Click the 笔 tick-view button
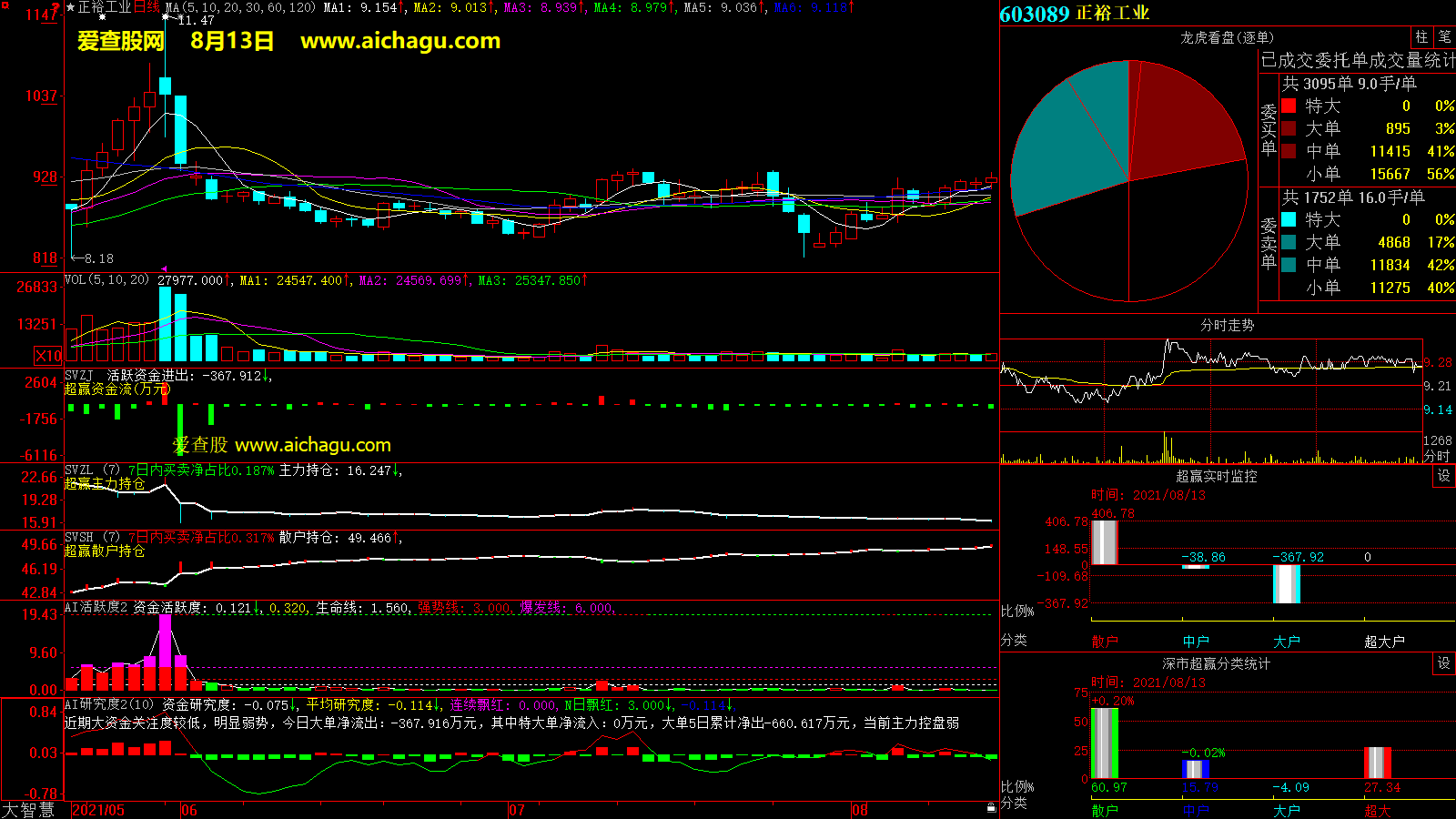 pyautogui.click(x=1444, y=37)
